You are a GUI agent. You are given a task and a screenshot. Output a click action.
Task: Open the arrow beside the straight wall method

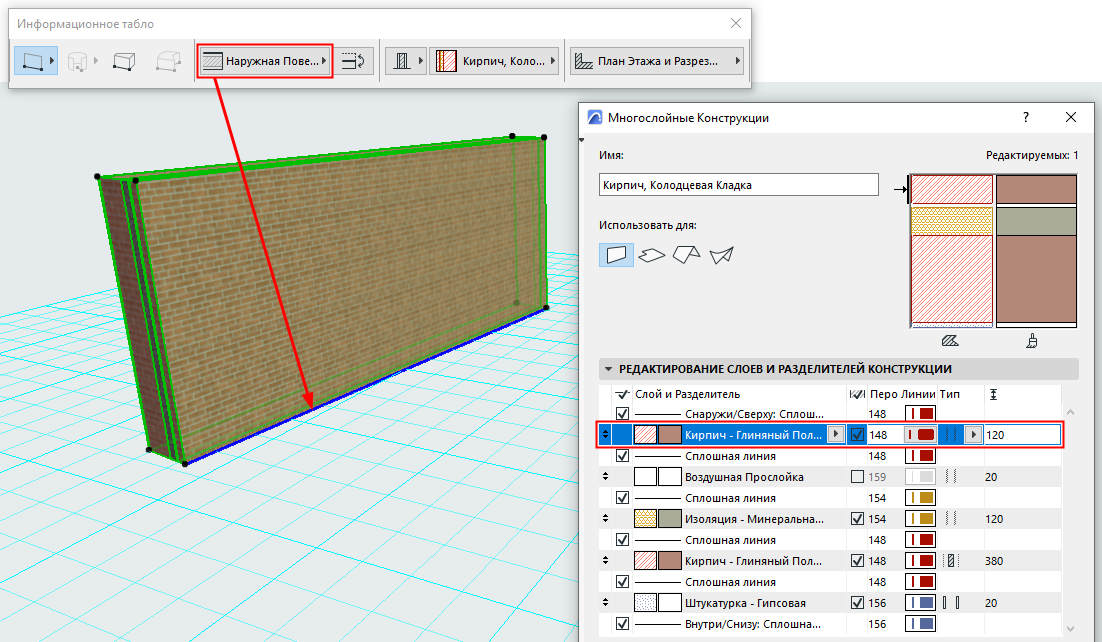click(x=52, y=61)
